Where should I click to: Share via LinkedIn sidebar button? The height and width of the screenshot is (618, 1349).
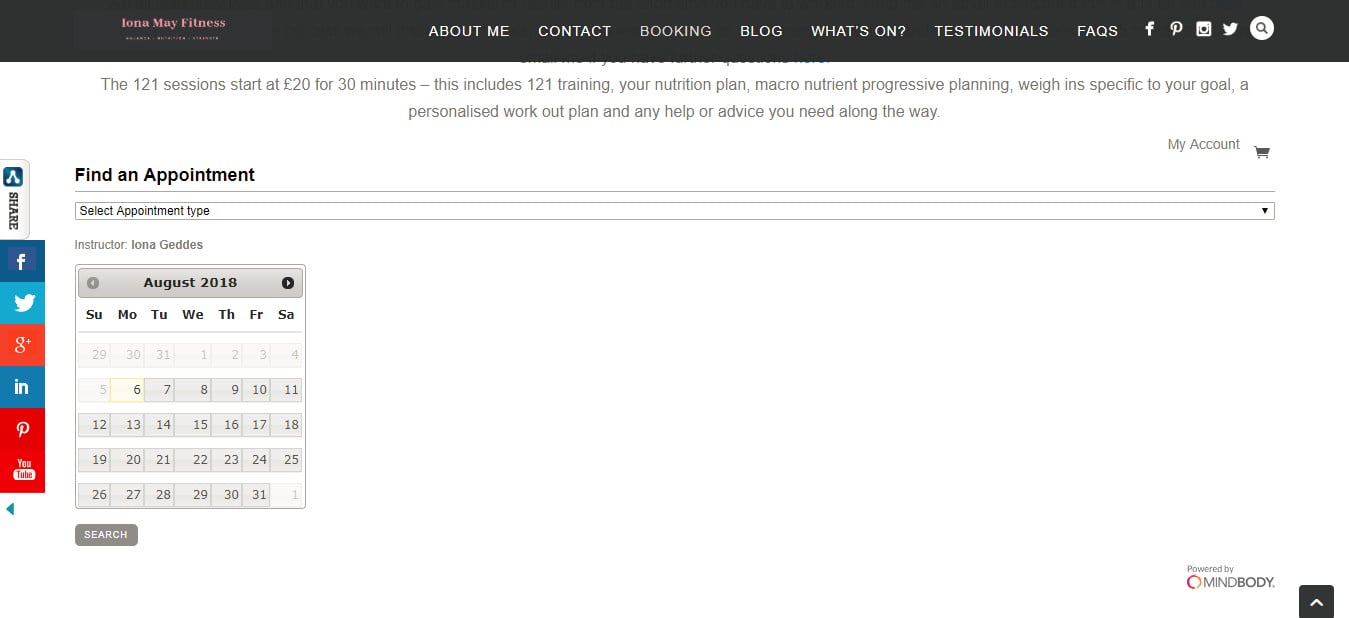tap(22, 387)
